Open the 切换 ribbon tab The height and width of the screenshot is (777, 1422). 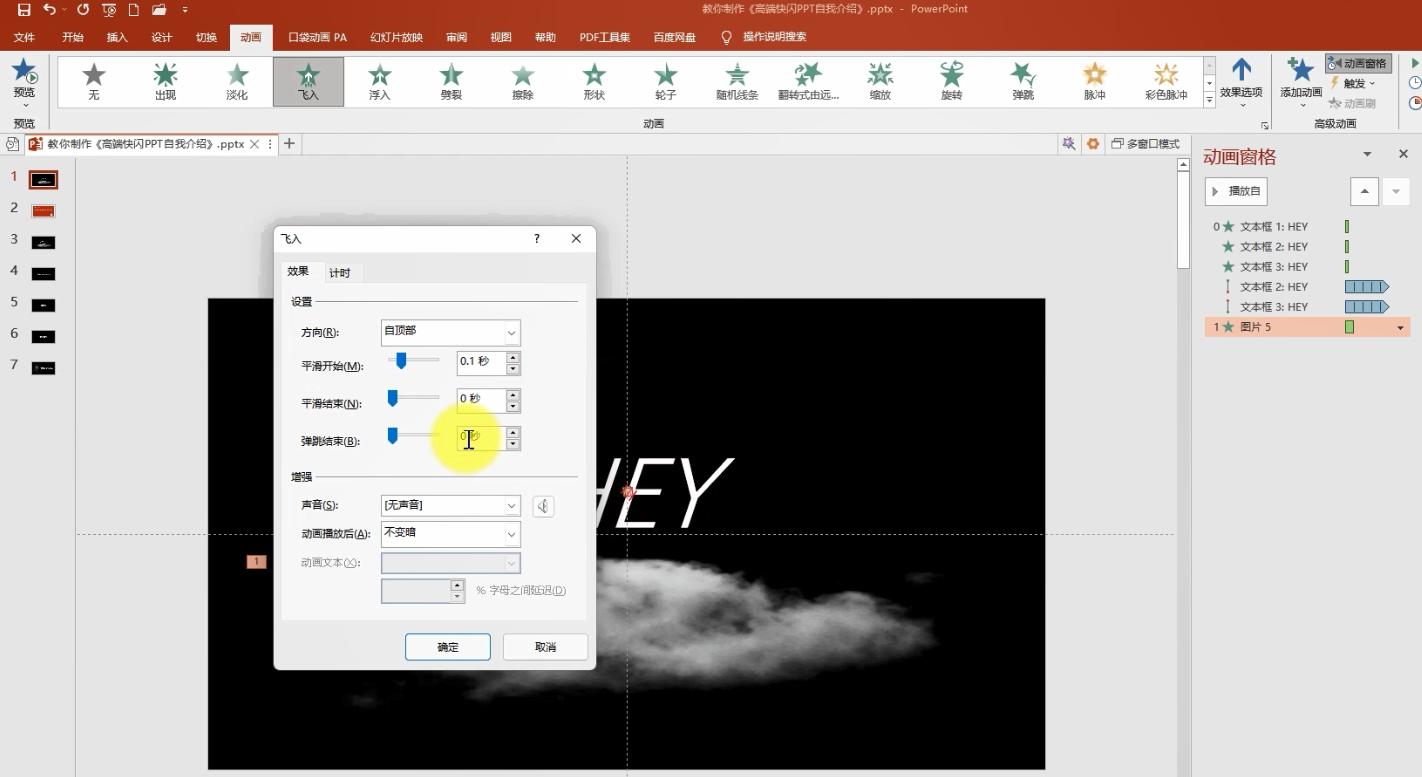[x=206, y=38]
